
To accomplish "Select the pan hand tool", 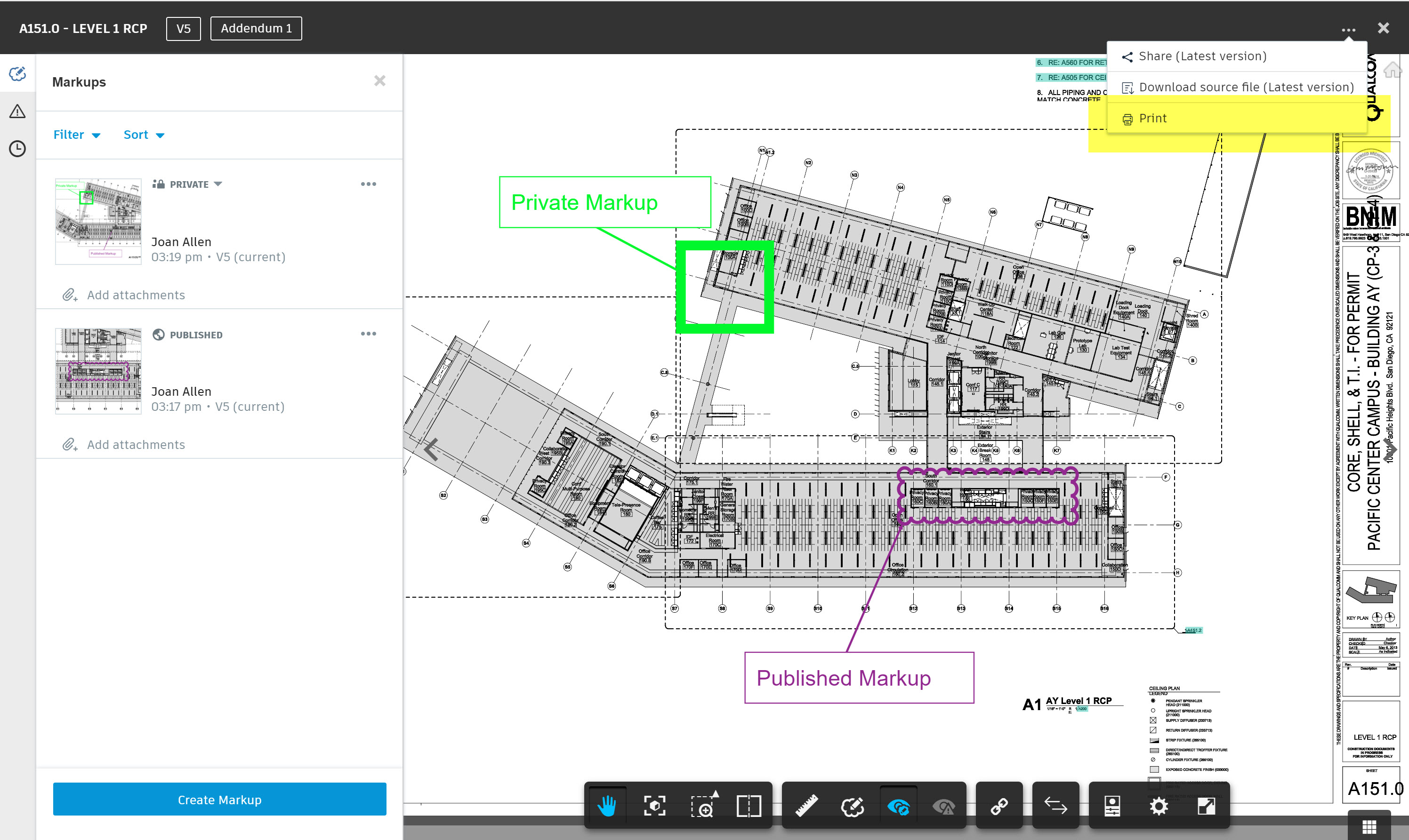I will (606, 806).
